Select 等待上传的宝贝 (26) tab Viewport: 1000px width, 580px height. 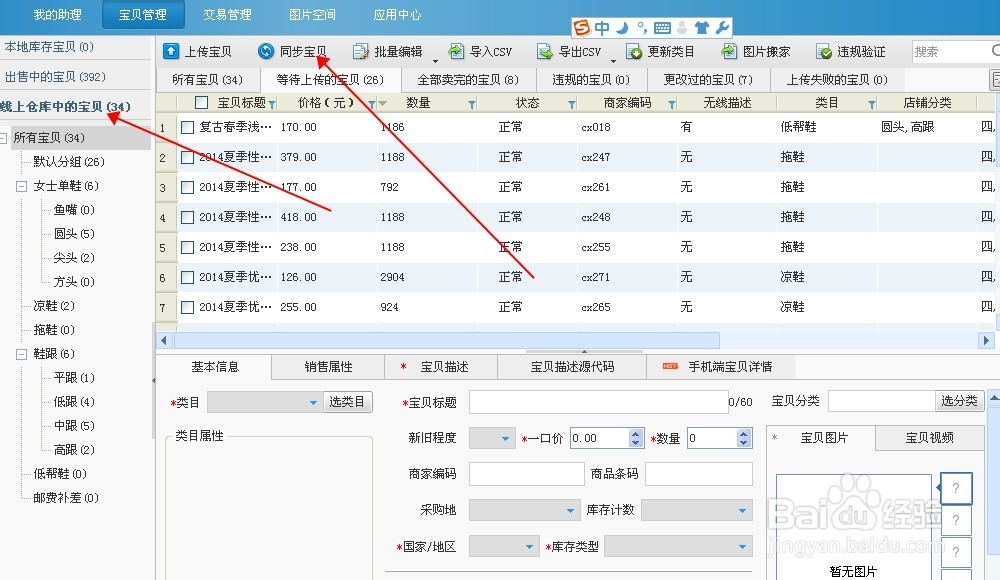click(x=330, y=80)
